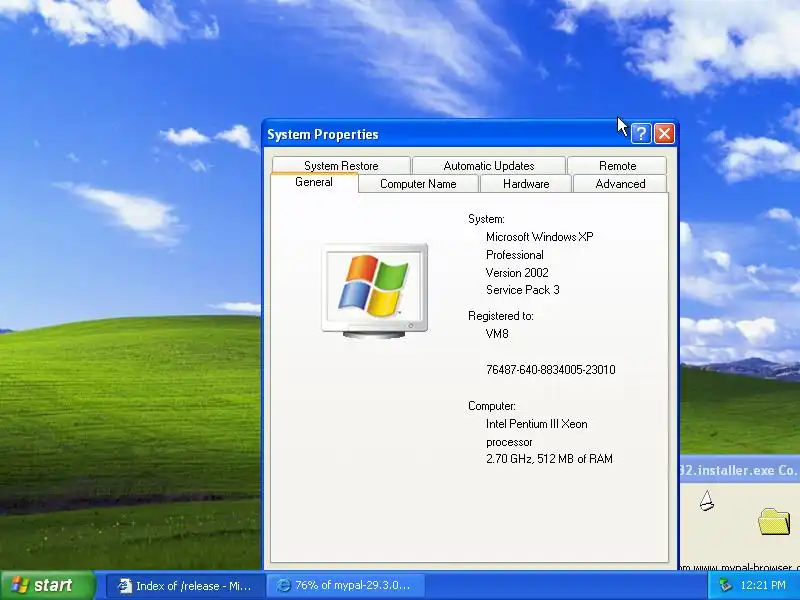Click the registered name VM8
This screenshot has height=600, width=800.
[x=497, y=334]
